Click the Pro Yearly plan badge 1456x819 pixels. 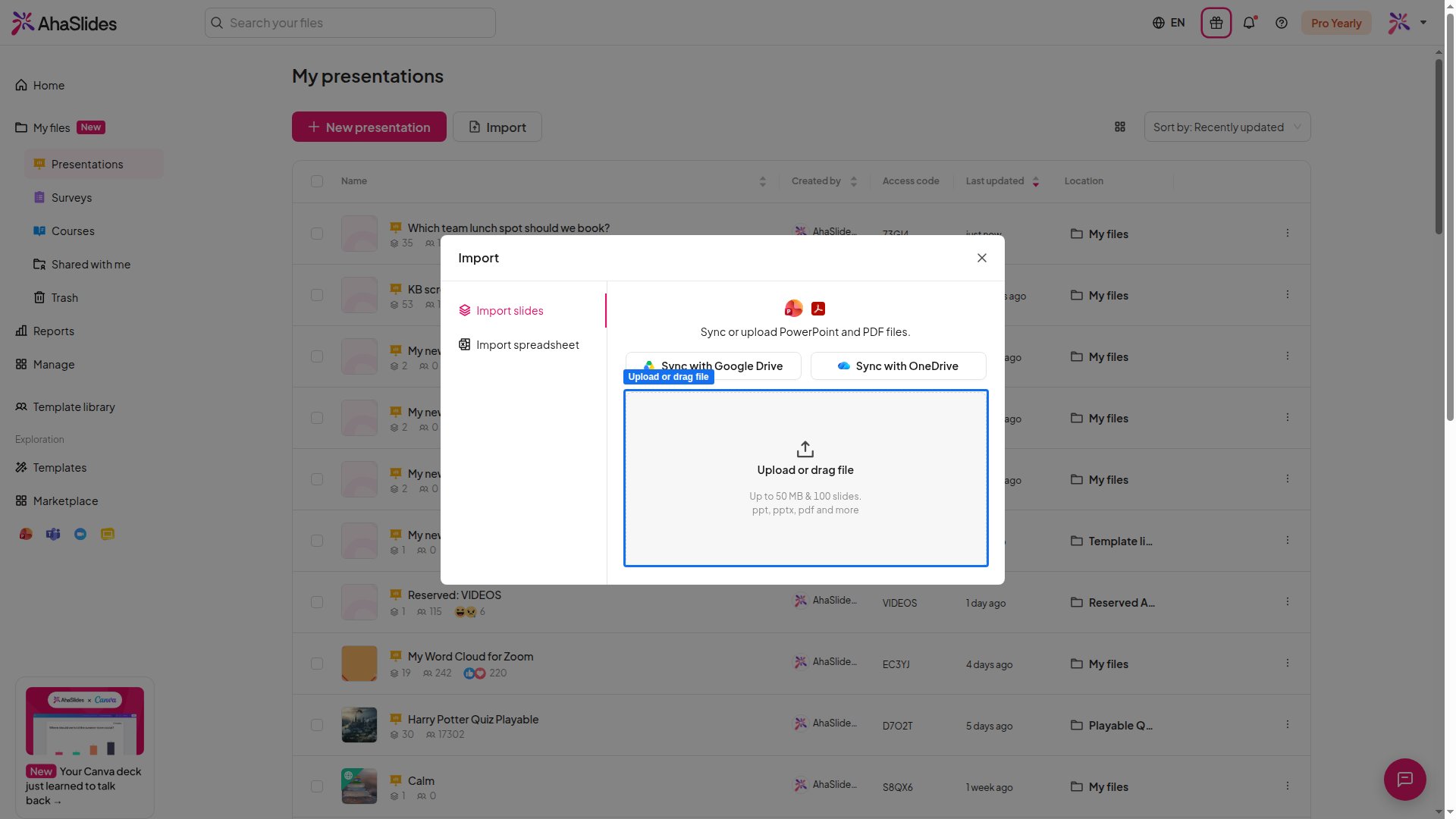click(x=1336, y=23)
